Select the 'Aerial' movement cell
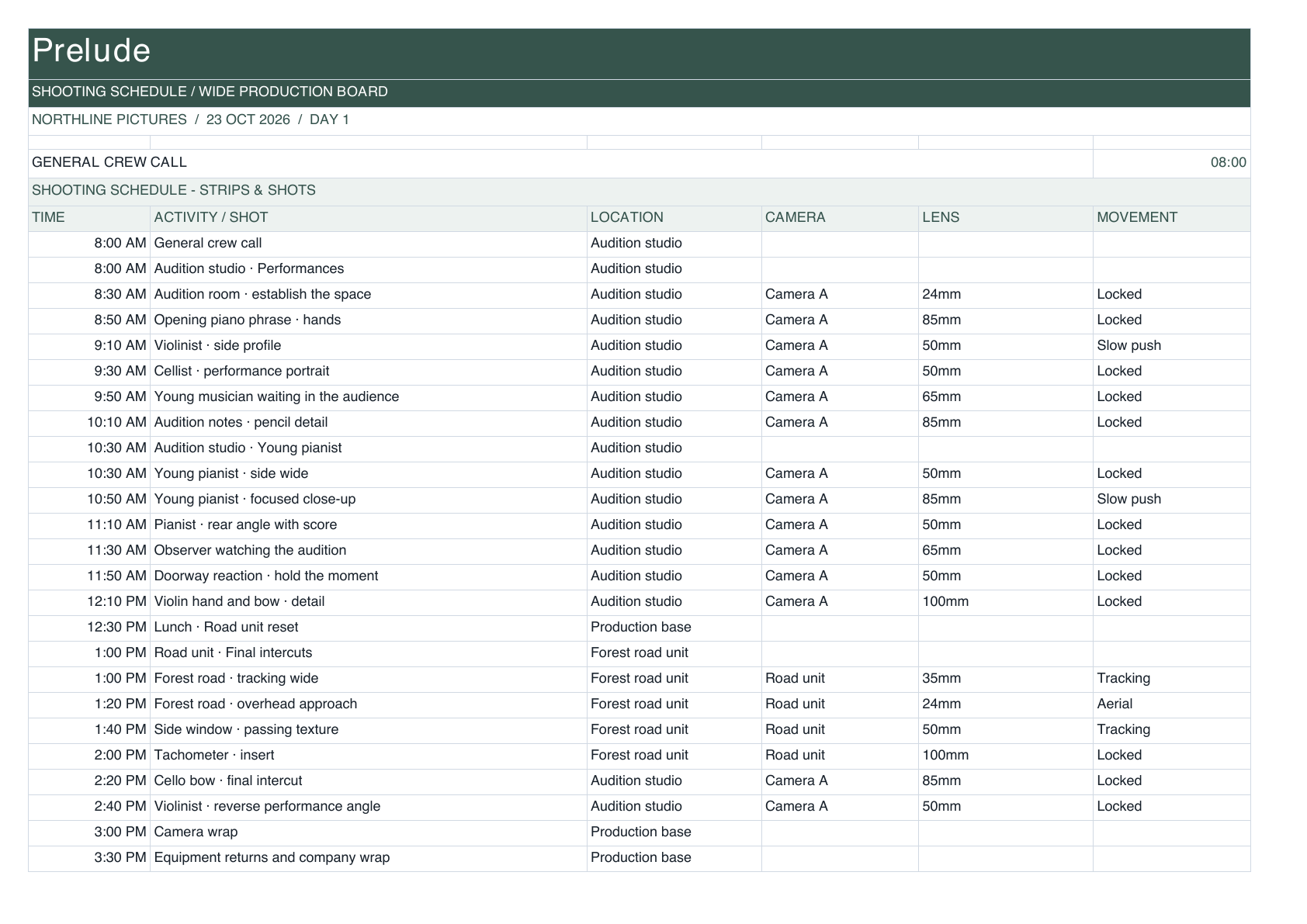 click(1171, 704)
